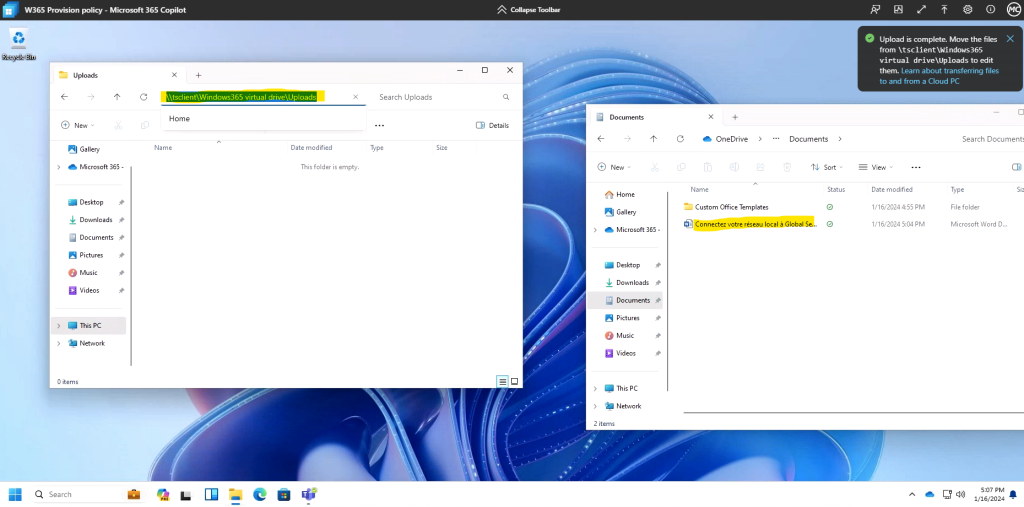The width and height of the screenshot is (1024, 507).
Task: Open Learn about transferring files link
Action: click(938, 76)
